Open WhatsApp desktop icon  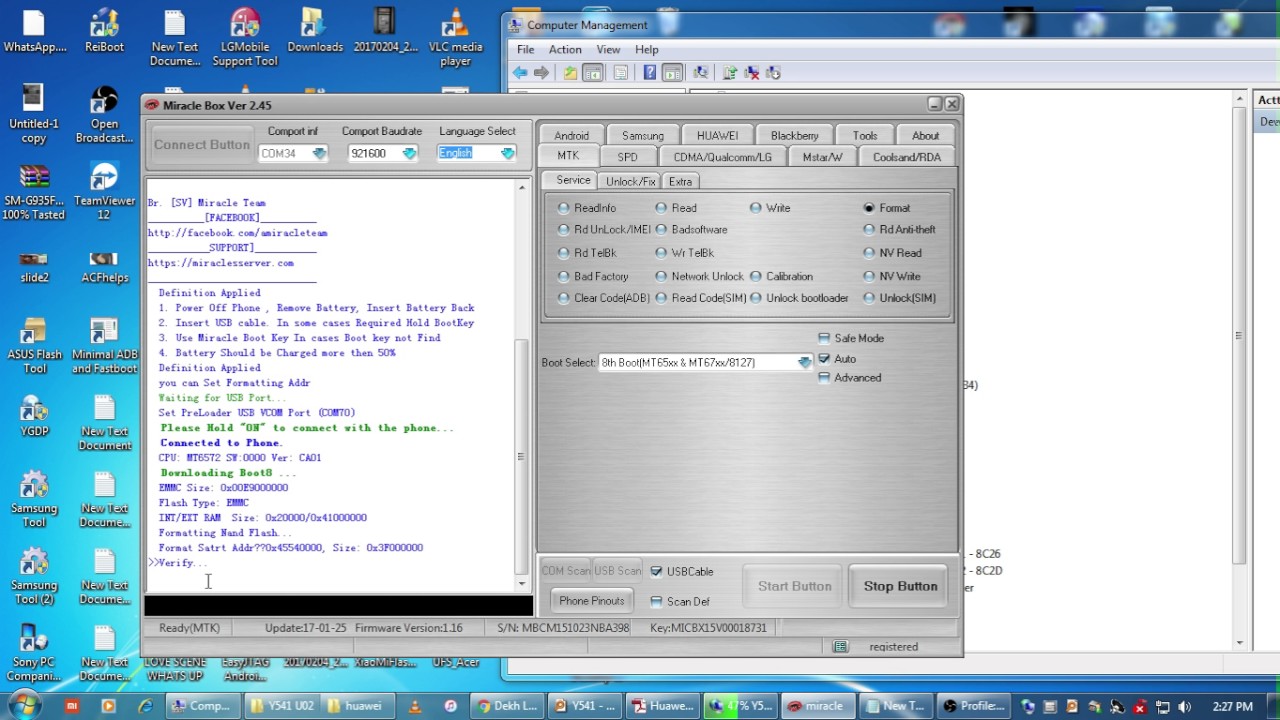pos(35,31)
